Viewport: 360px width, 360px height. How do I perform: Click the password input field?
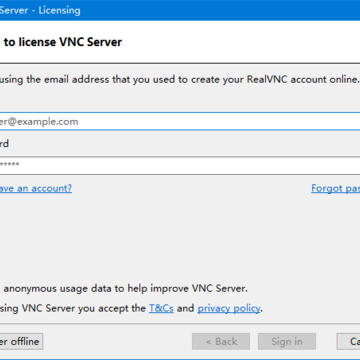[180, 165]
